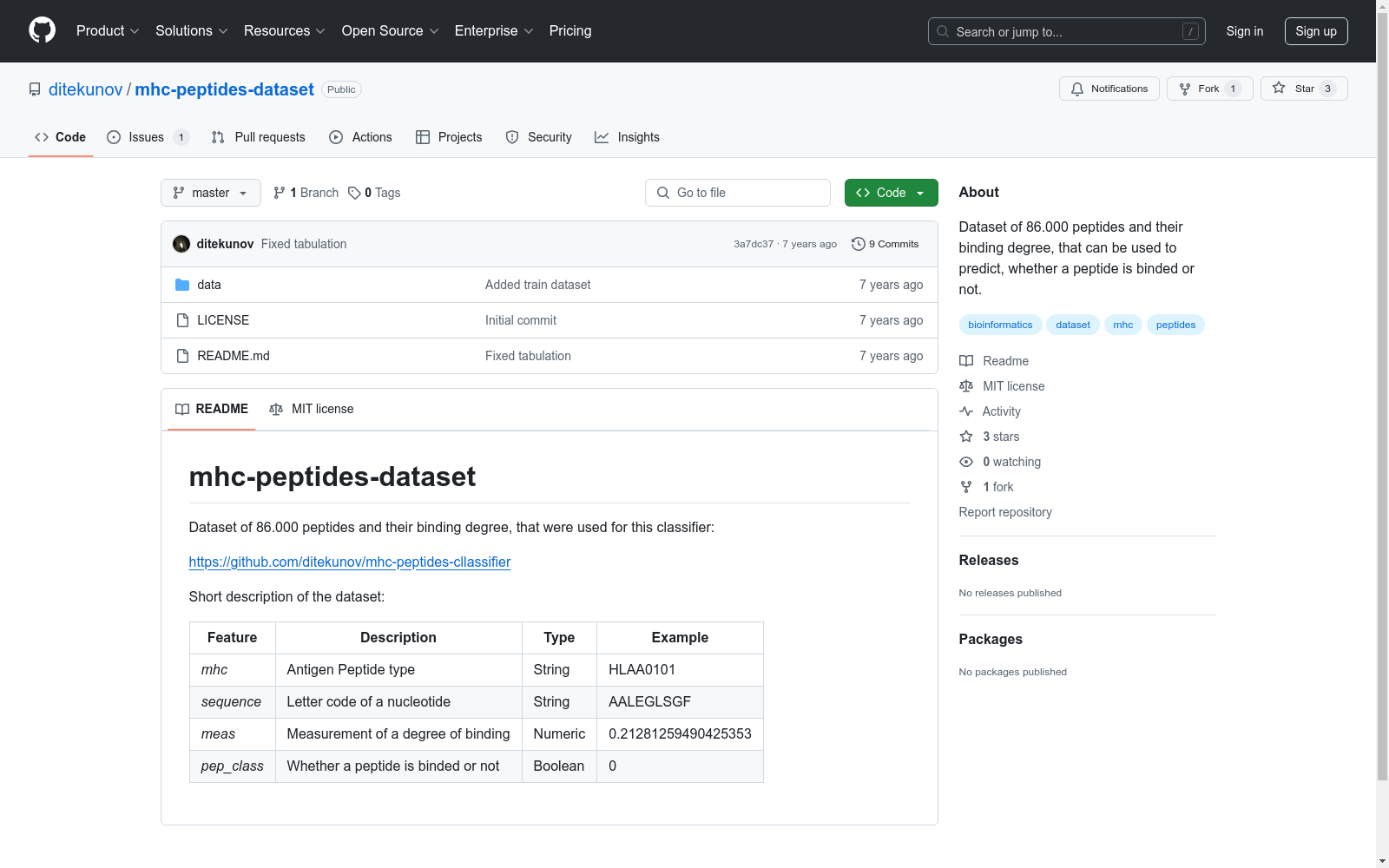Click the shield icon of Security tab
Screen dimensions: 1389x868
pos(512,137)
